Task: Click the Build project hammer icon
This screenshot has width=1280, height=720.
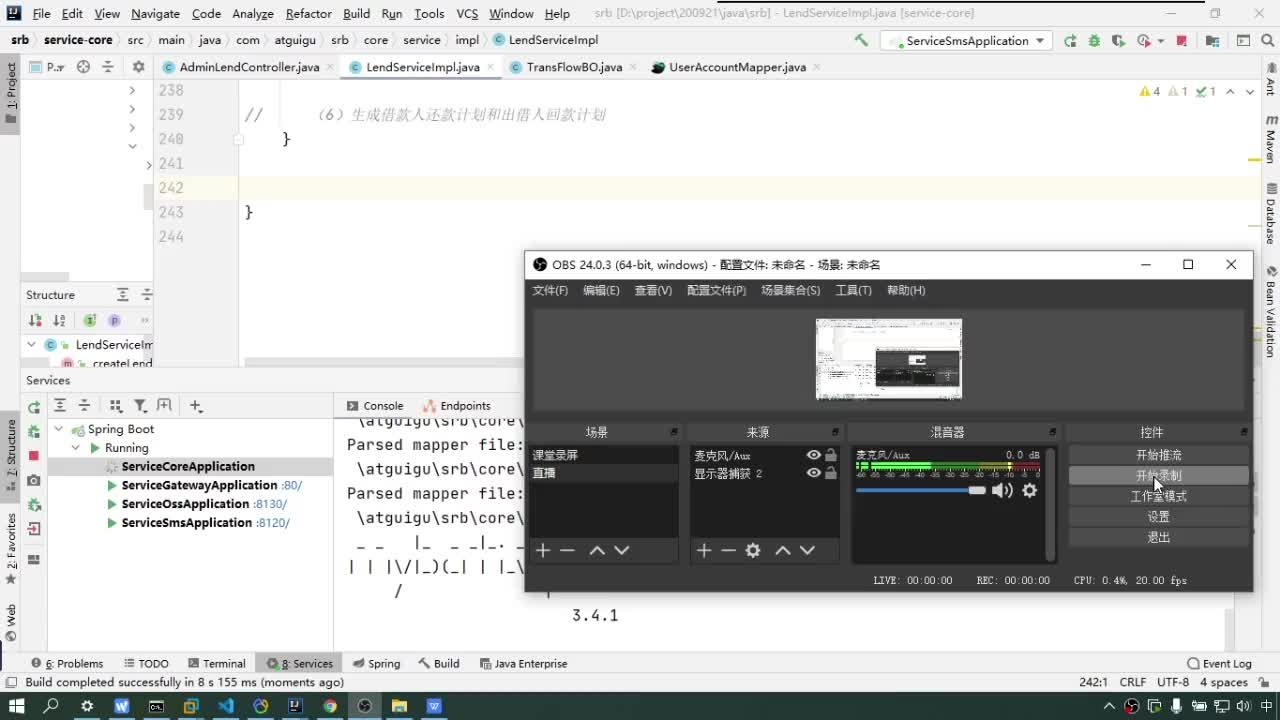Action: click(861, 41)
